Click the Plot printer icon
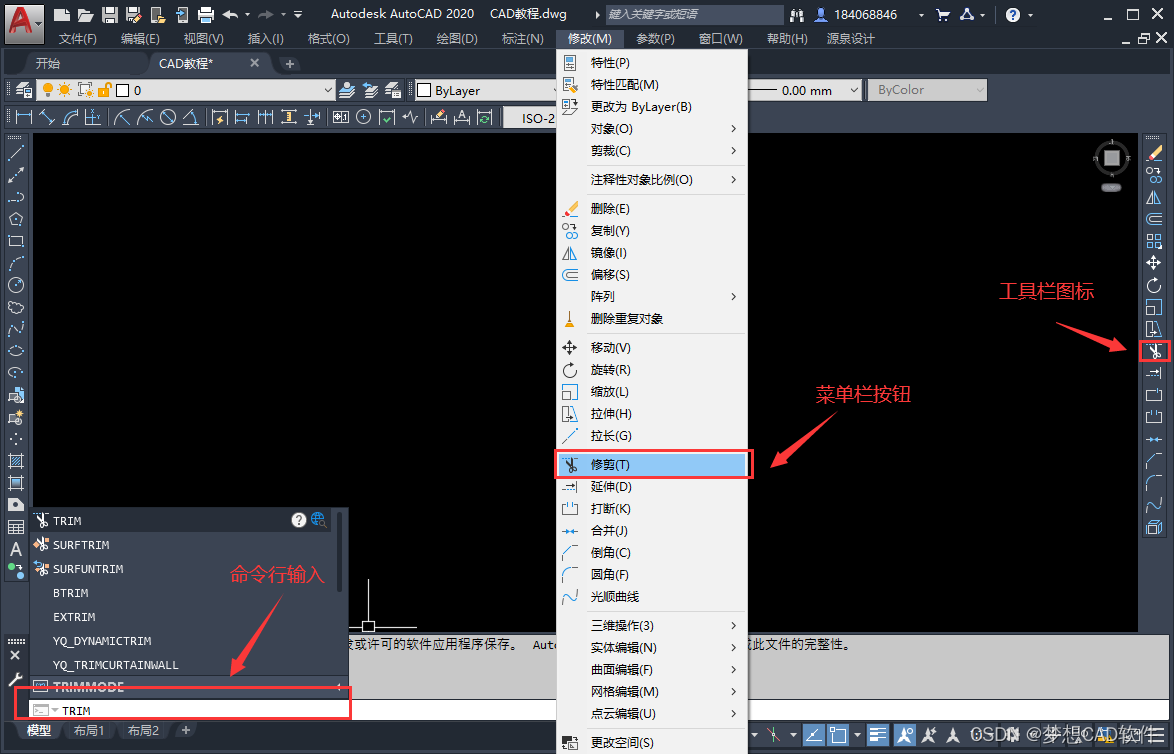The image size is (1174, 754). pos(206,14)
